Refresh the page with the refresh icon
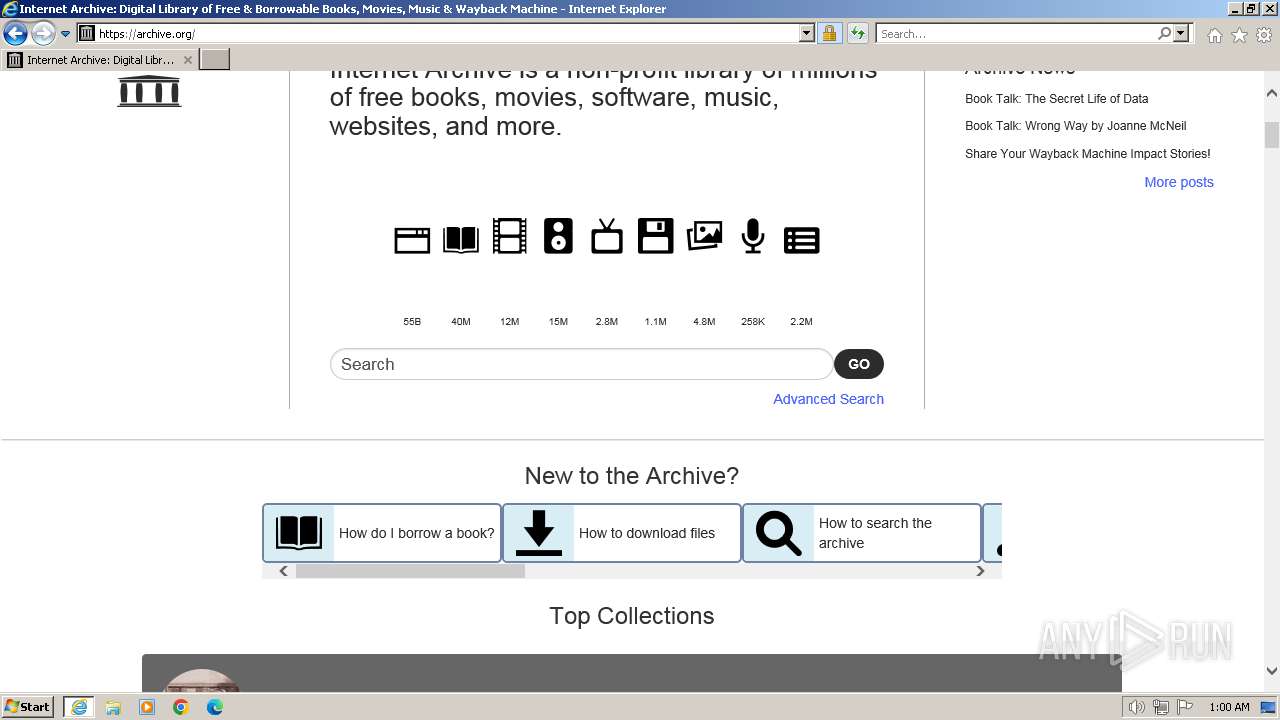Image resolution: width=1280 pixels, height=720 pixels. [x=857, y=33]
